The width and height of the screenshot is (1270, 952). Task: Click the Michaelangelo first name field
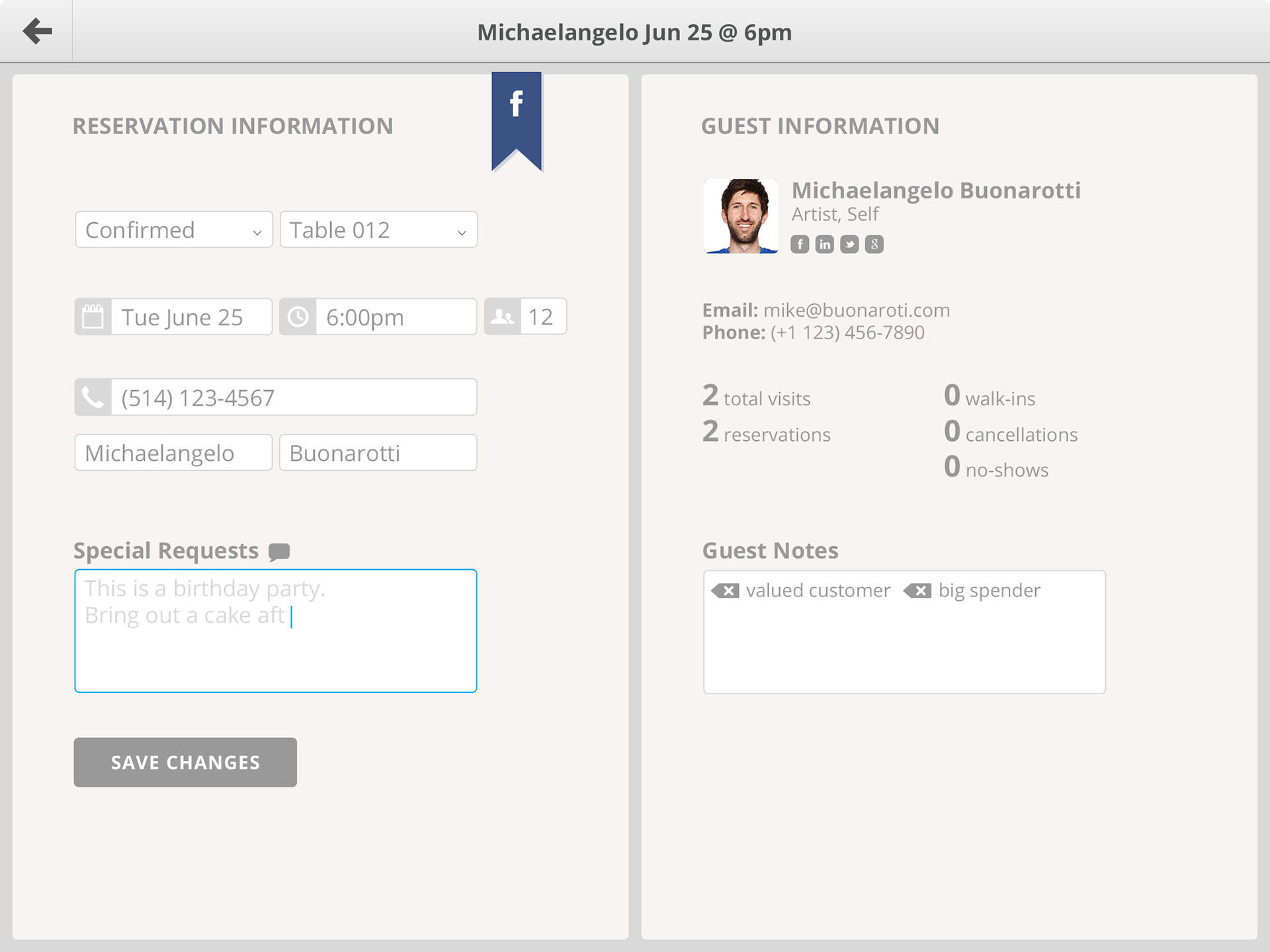pos(173,453)
